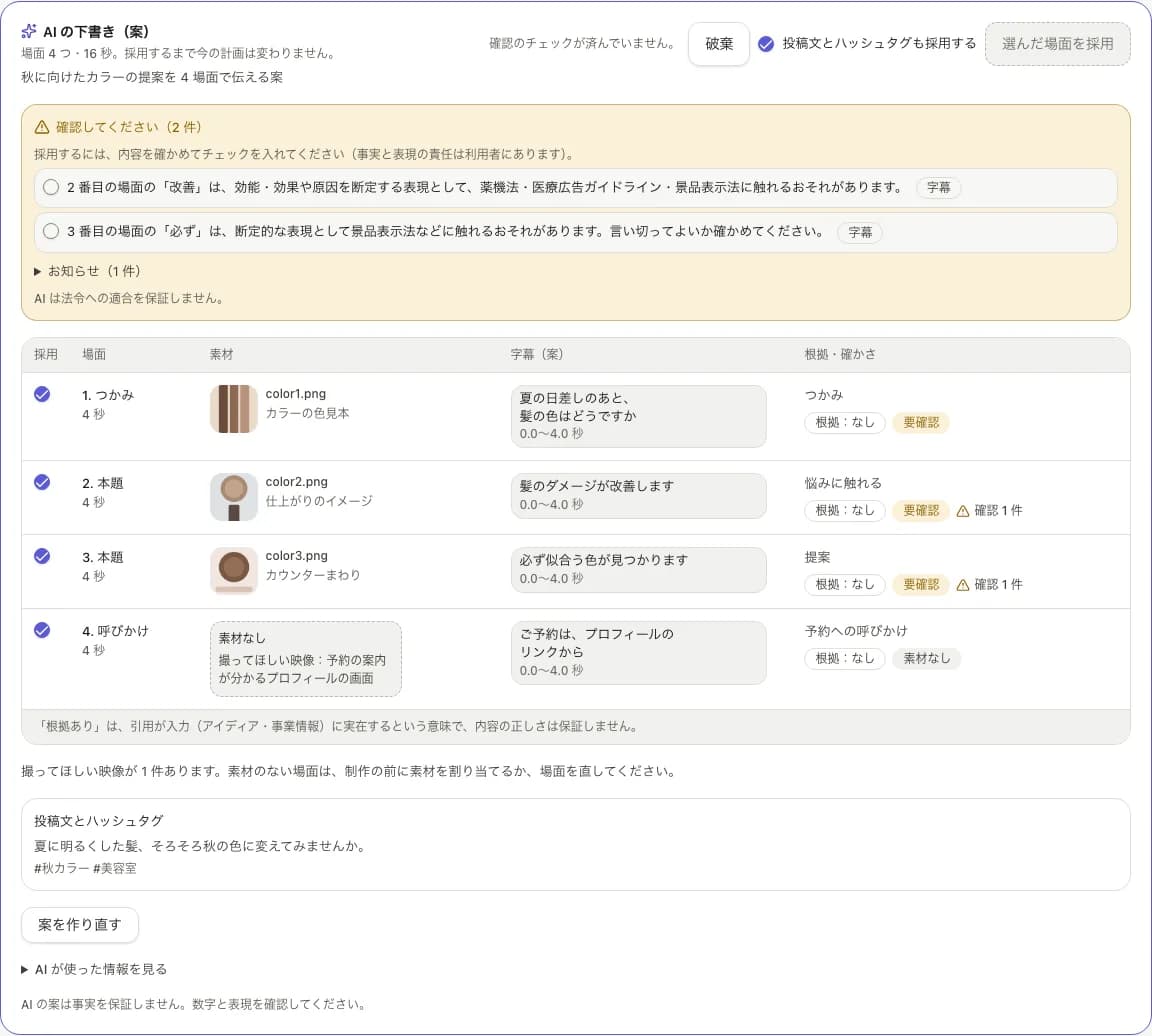1152x1036 pixels.
Task: Click 案を作り直す button
Action: pos(79,925)
